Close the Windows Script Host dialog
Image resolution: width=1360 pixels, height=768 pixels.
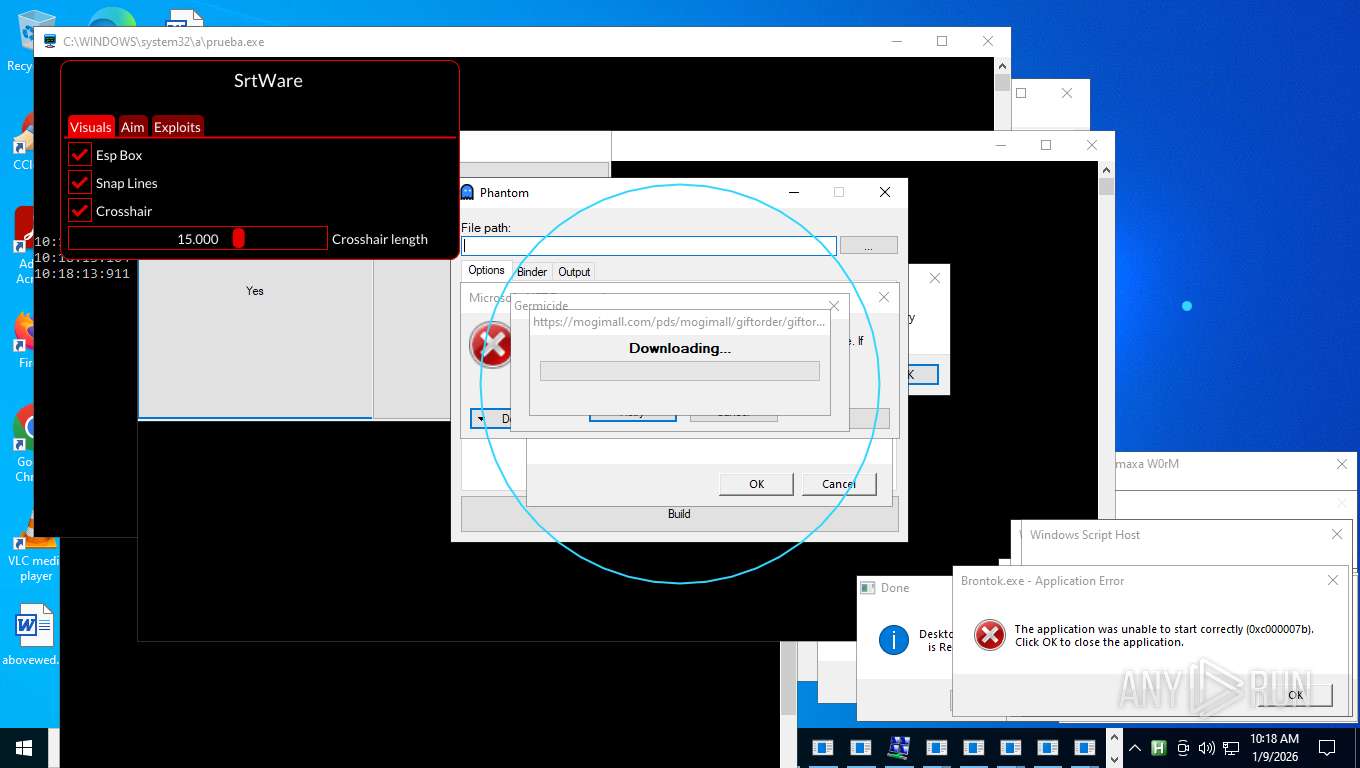(1336, 534)
